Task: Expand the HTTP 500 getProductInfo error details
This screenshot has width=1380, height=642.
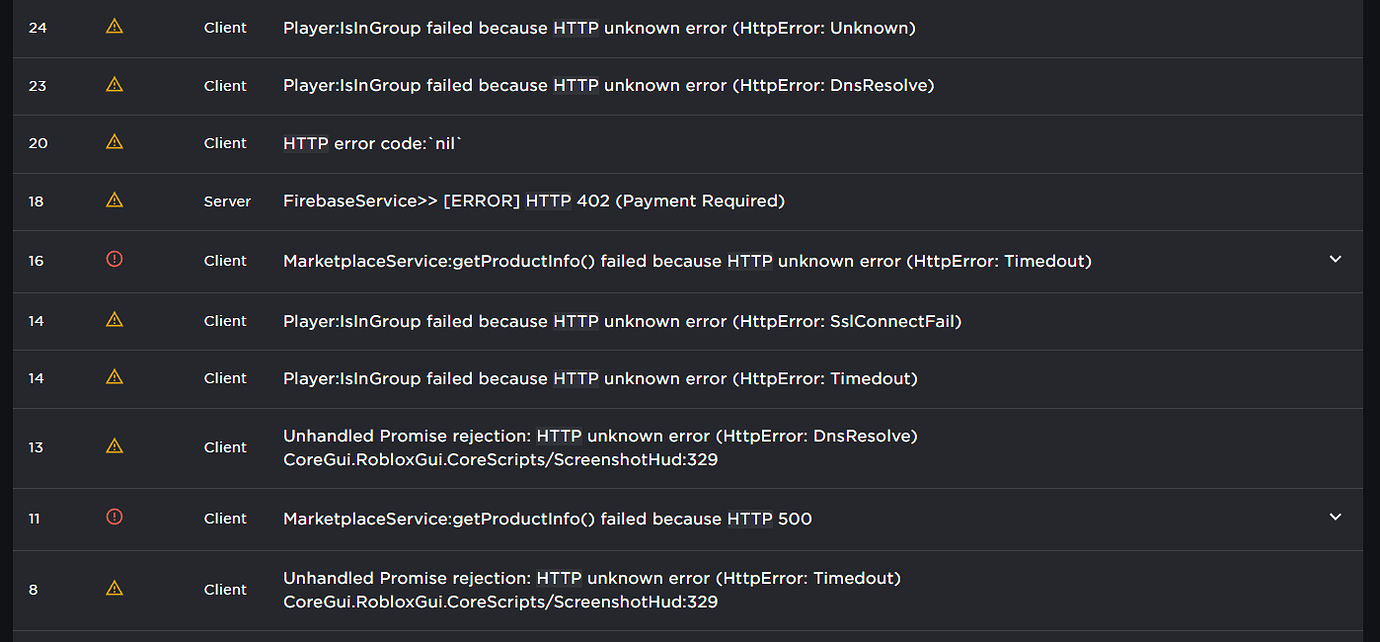Action: pyautogui.click(x=1335, y=517)
